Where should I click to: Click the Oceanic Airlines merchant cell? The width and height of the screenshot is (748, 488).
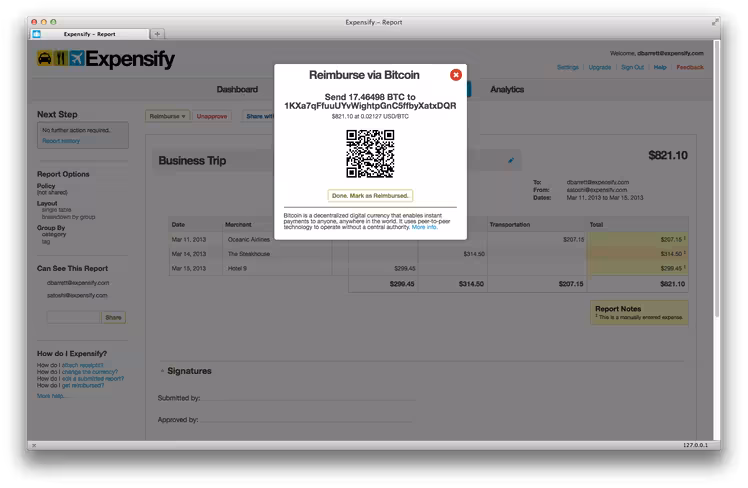249,239
